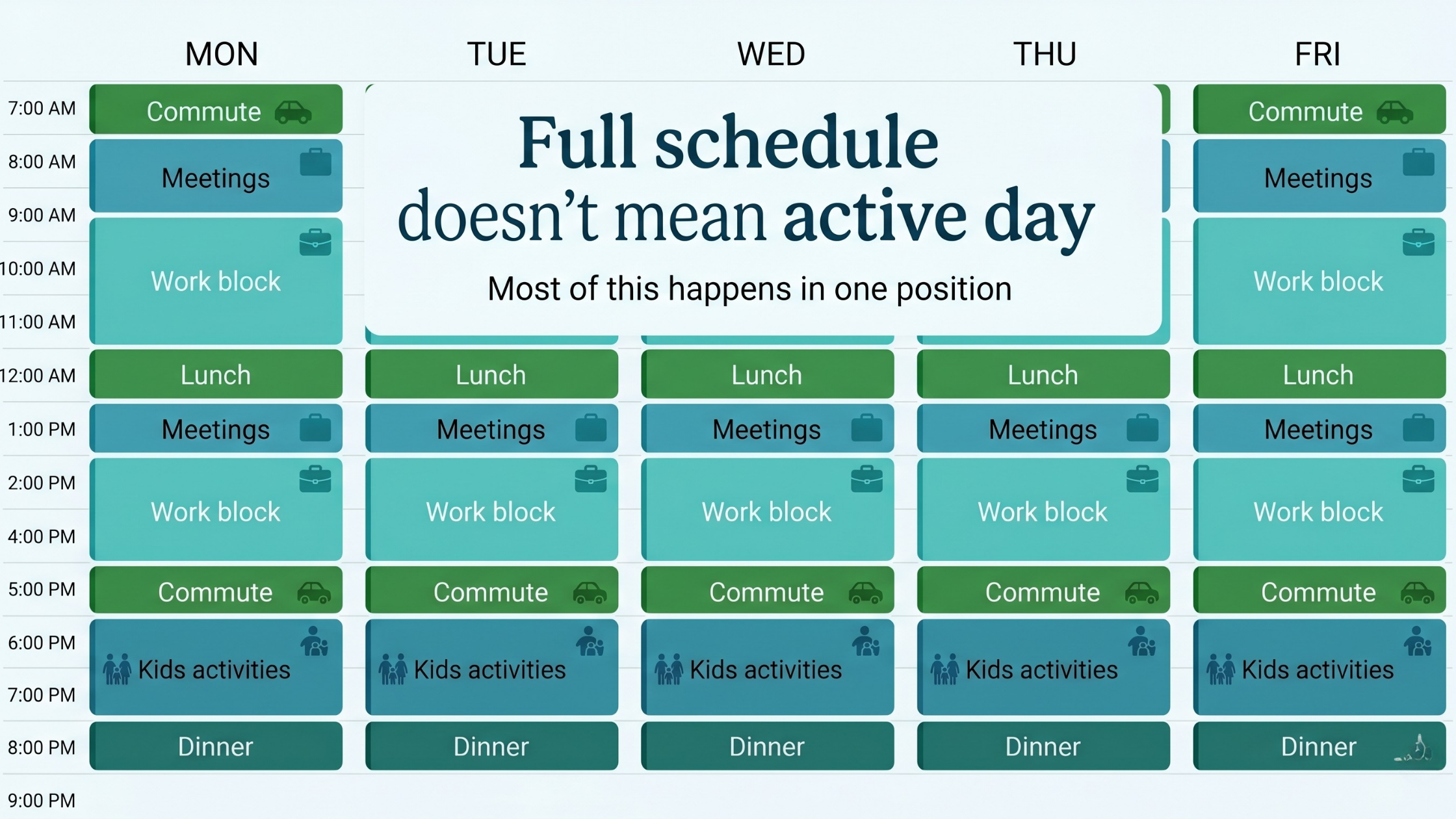Viewport: 1456px width, 819px height.
Task: Open Tuesday's afternoon Work block event
Action: 491,512
